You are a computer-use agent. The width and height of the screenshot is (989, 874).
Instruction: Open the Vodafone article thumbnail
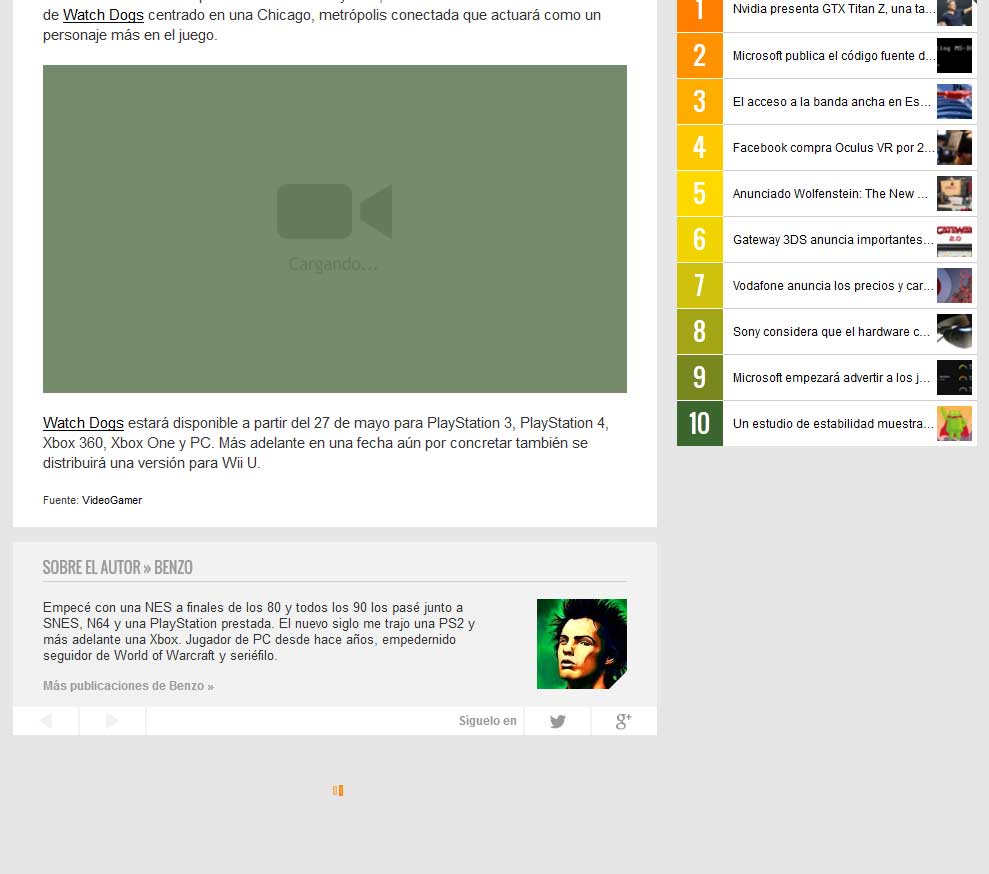pyautogui.click(x=954, y=286)
